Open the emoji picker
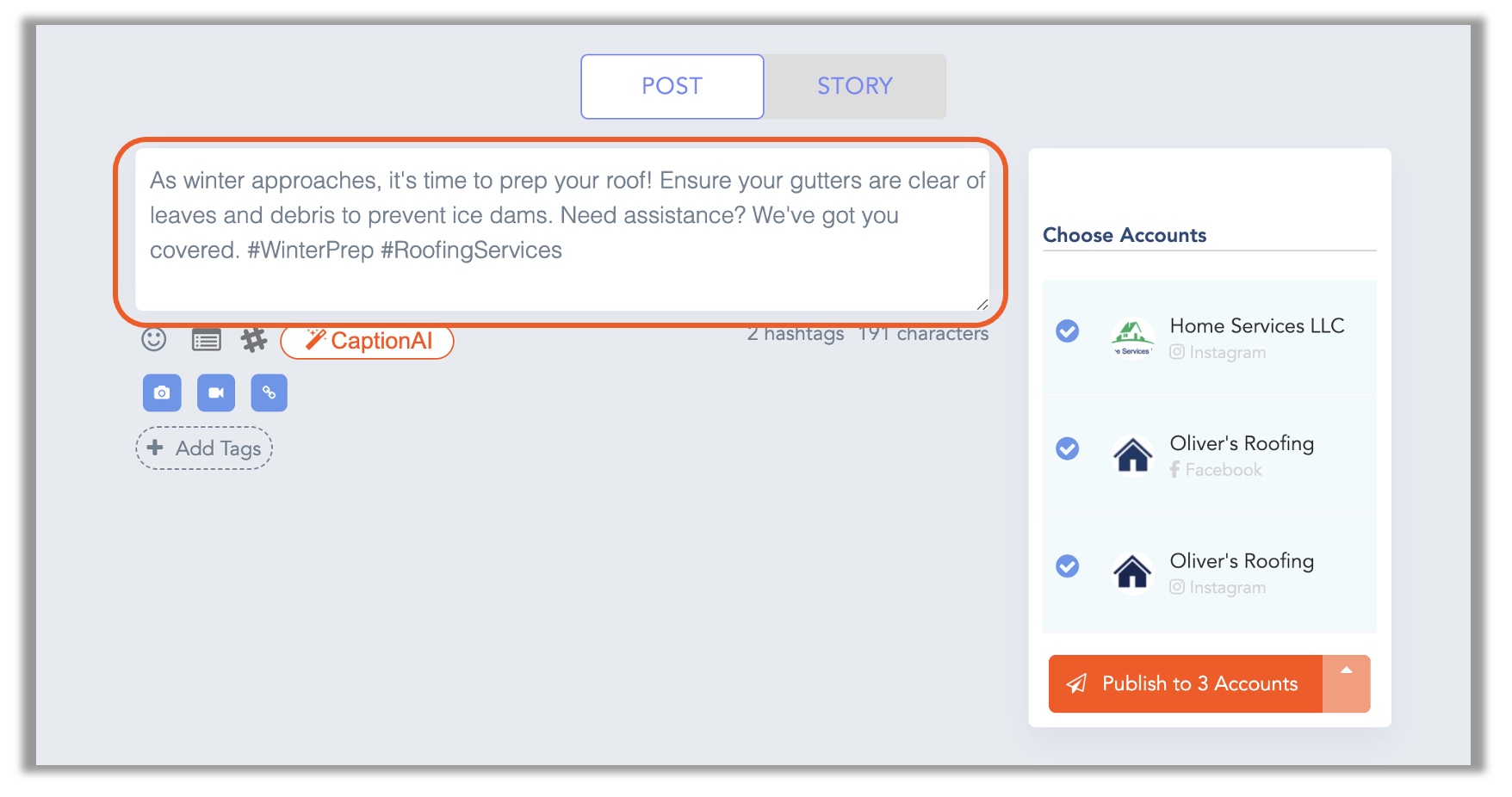This screenshot has height=797, width=1512. (153, 339)
